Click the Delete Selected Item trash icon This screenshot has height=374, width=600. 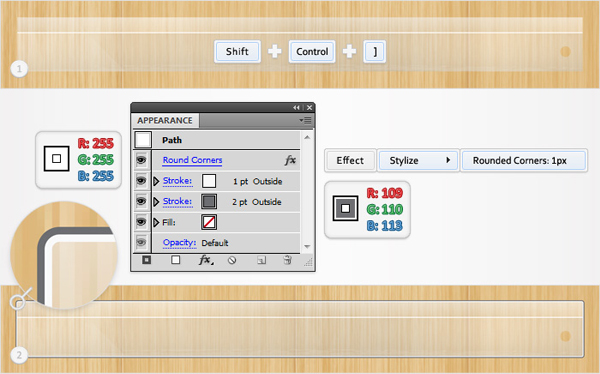click(287, 260)
